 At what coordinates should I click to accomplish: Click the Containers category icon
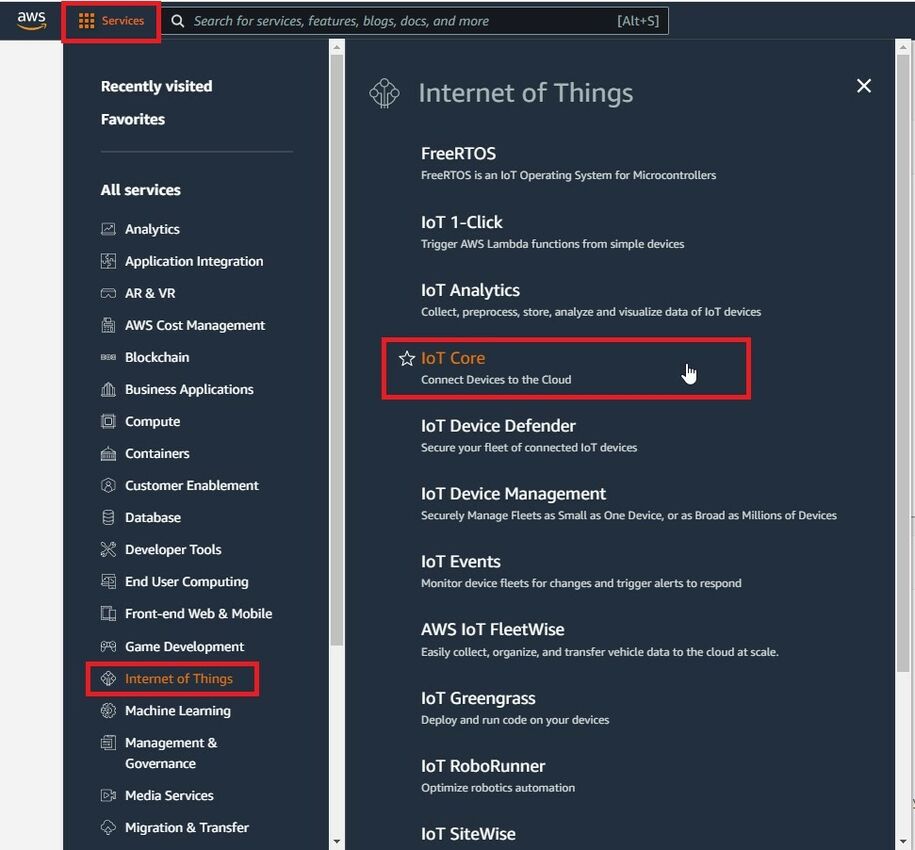(108, 453)
